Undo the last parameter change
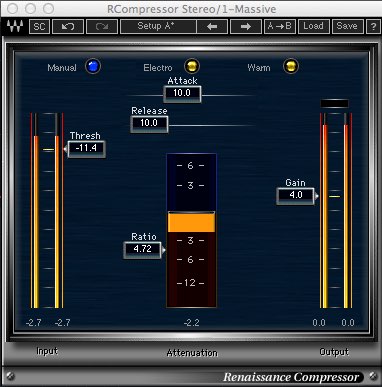Screen dimensions: 382x387 (68, 26)
